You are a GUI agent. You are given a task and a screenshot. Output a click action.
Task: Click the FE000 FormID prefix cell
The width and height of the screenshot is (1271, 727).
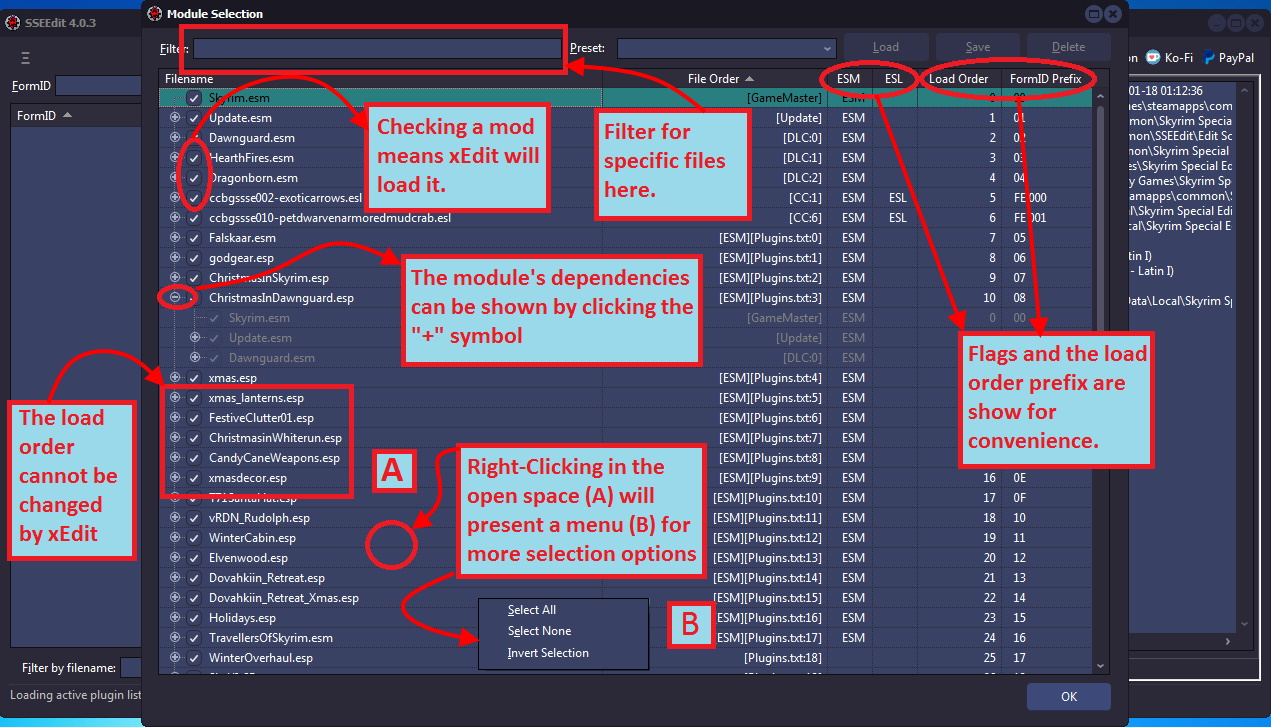[x=1030, y=198]
